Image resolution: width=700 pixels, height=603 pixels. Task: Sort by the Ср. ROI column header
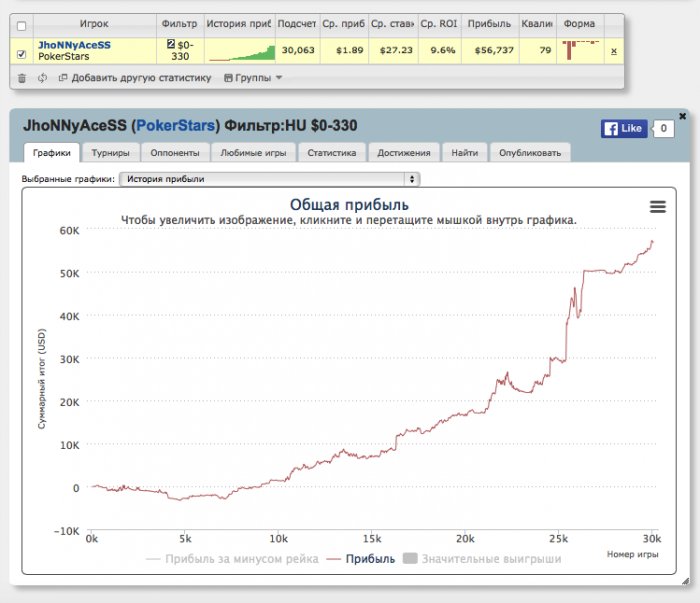pos(439,24)
